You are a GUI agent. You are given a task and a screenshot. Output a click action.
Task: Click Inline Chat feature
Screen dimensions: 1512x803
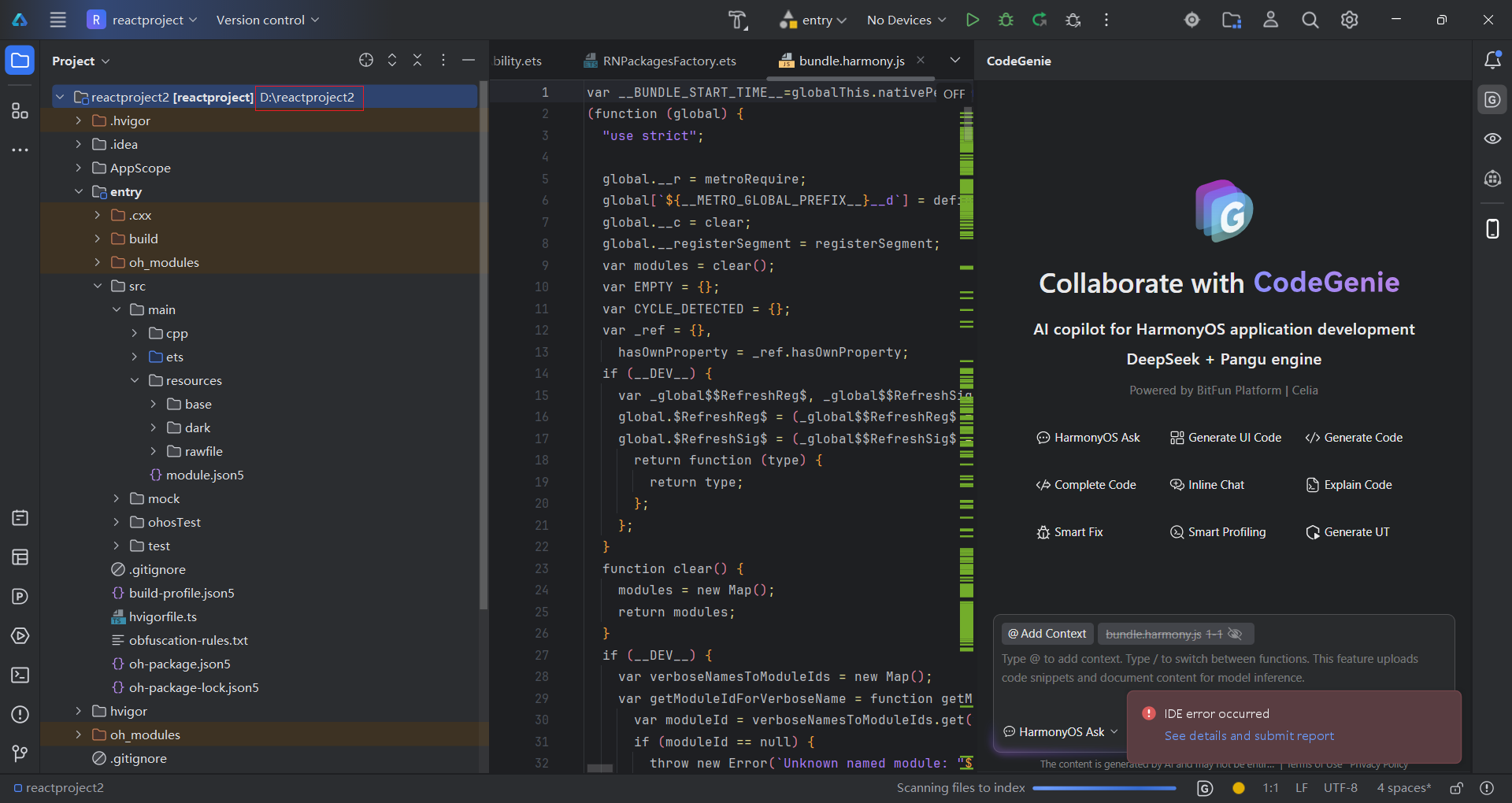(1207, 485)
